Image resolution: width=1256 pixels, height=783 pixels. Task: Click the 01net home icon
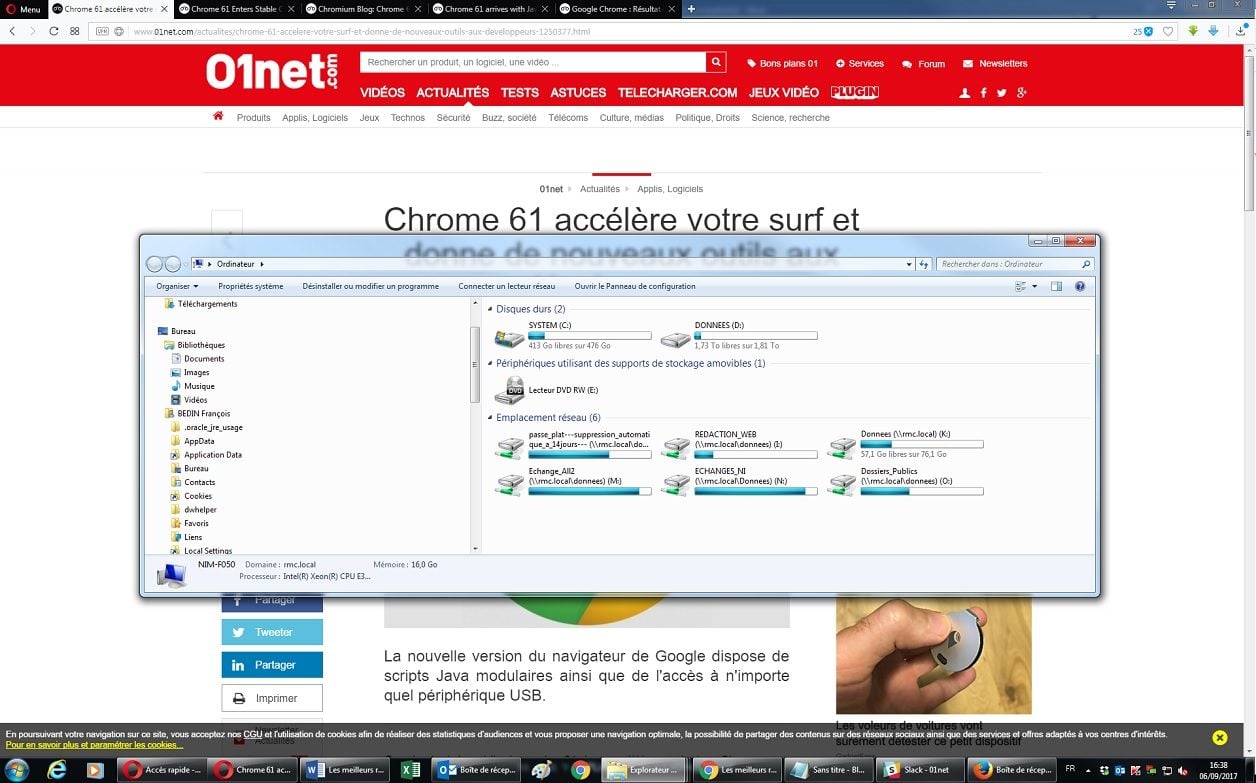click(218, 116)
